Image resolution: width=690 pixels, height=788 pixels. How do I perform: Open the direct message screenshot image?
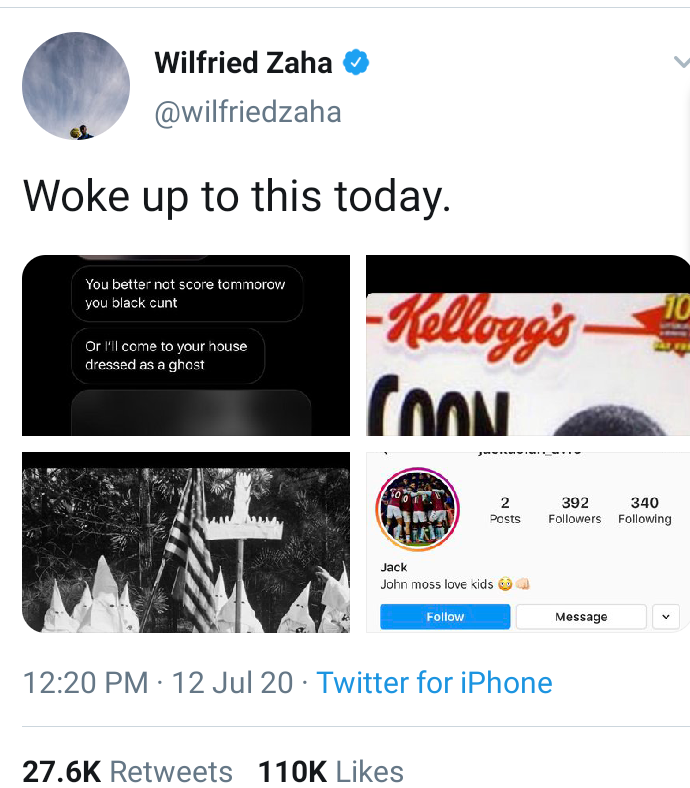(x=186, y=345)
